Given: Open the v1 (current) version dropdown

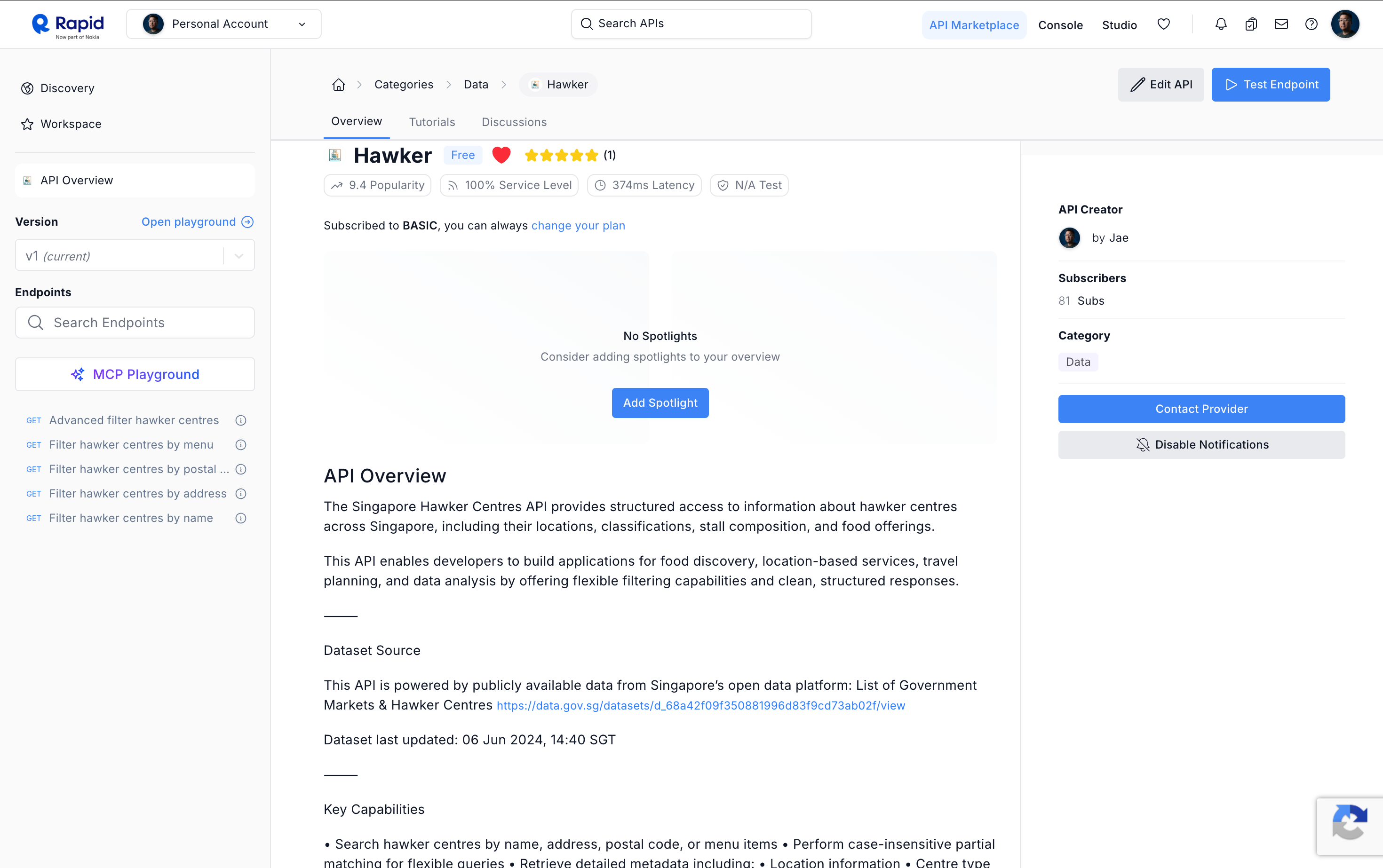Looking at the screenshot, I should (135, 256).
